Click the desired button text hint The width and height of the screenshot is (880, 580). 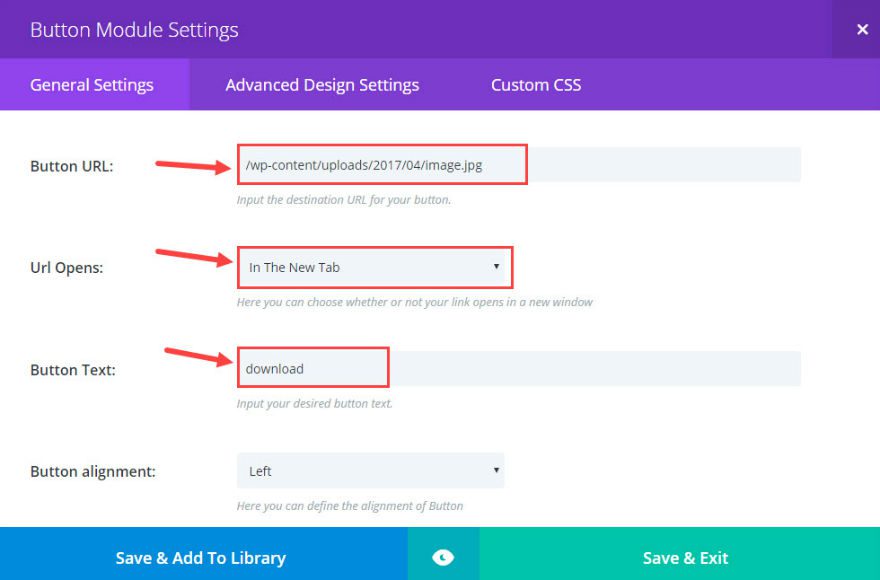tap(315, 404)
